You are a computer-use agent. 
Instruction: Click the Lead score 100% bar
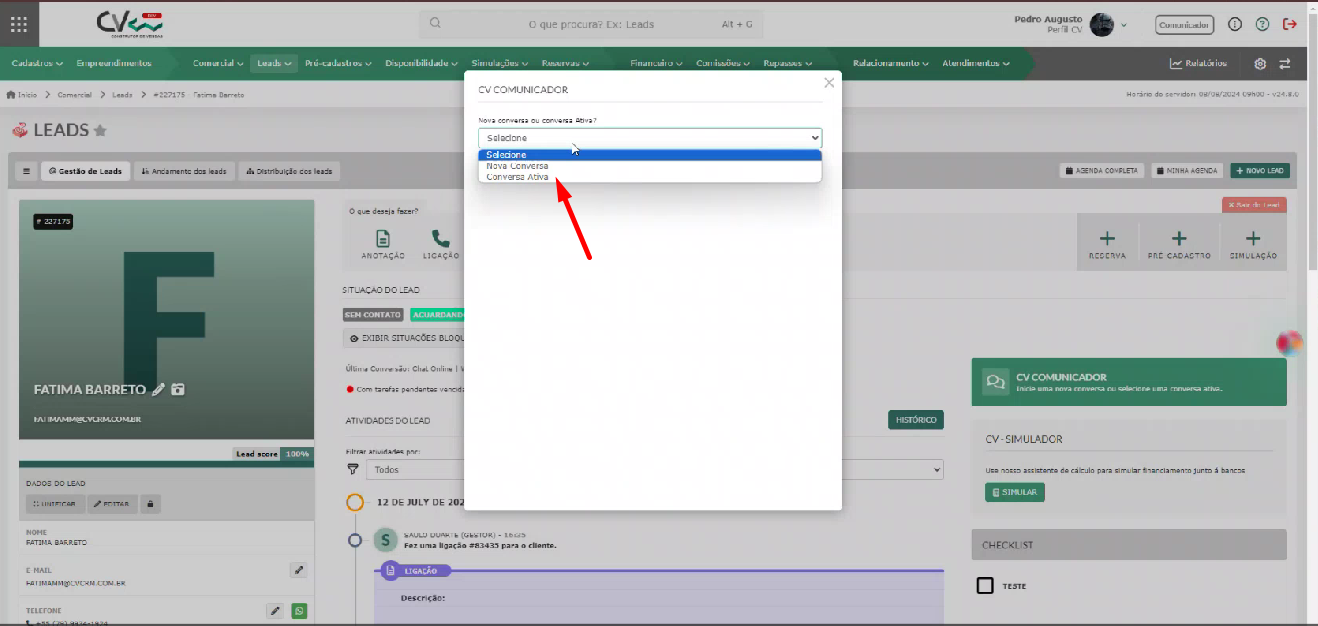click(x=273, y=454)
